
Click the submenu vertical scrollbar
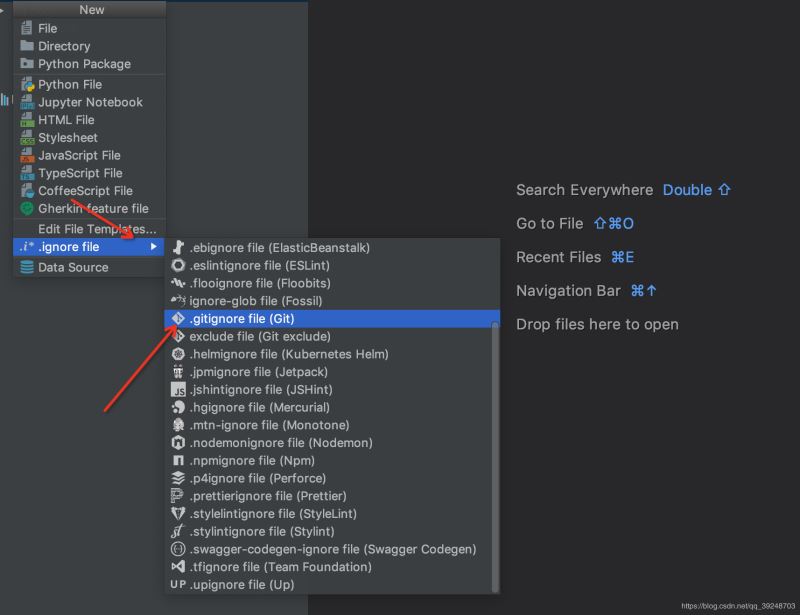[x=495, y=450]
